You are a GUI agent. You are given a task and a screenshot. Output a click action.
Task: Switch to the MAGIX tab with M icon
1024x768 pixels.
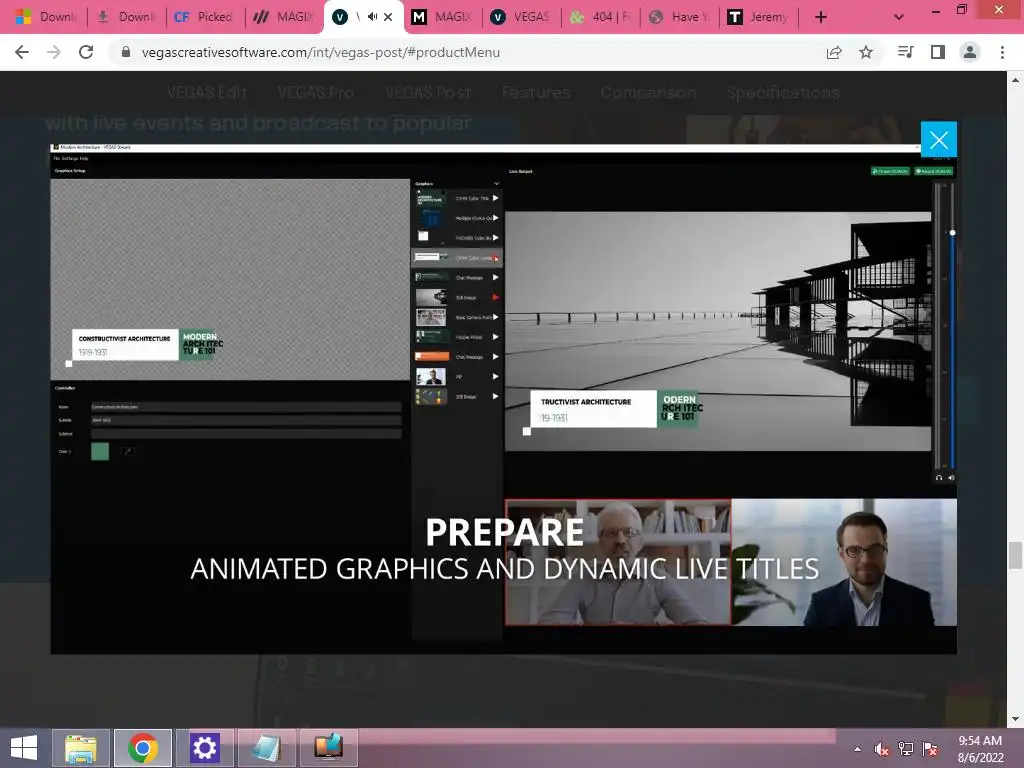click(441, 17)
